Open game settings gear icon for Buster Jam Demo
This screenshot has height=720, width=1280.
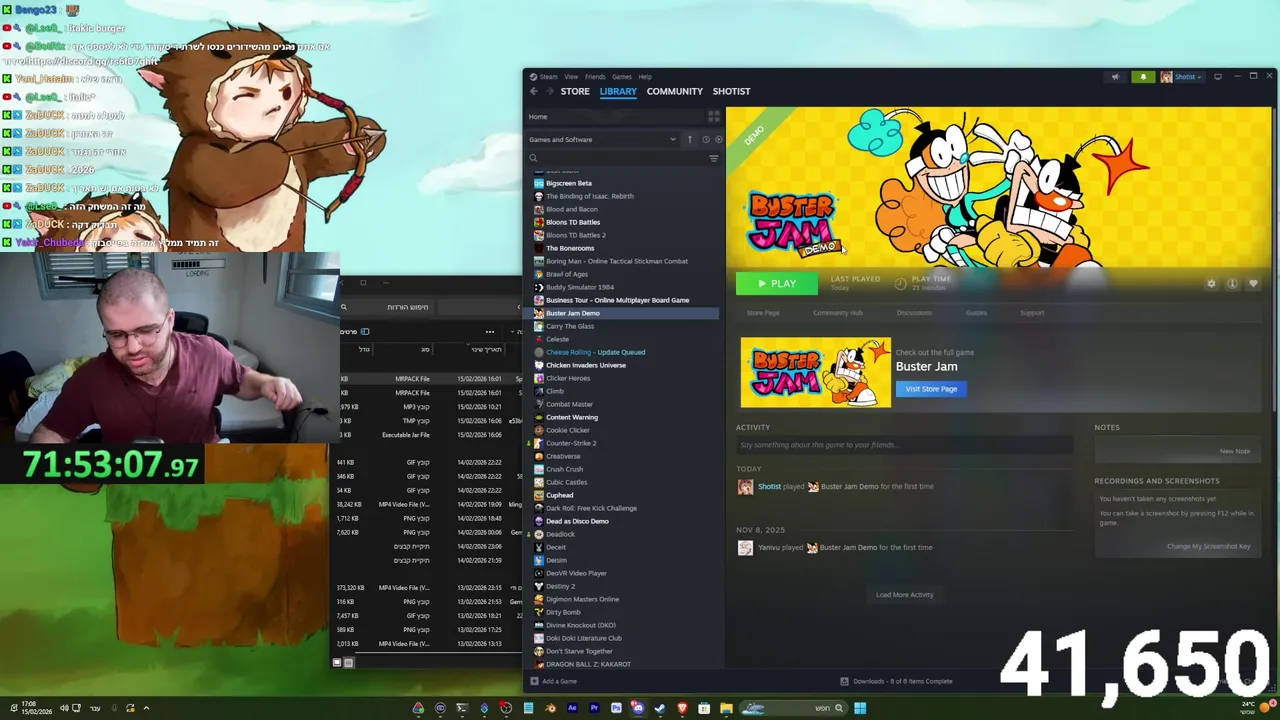[1211, 284]
